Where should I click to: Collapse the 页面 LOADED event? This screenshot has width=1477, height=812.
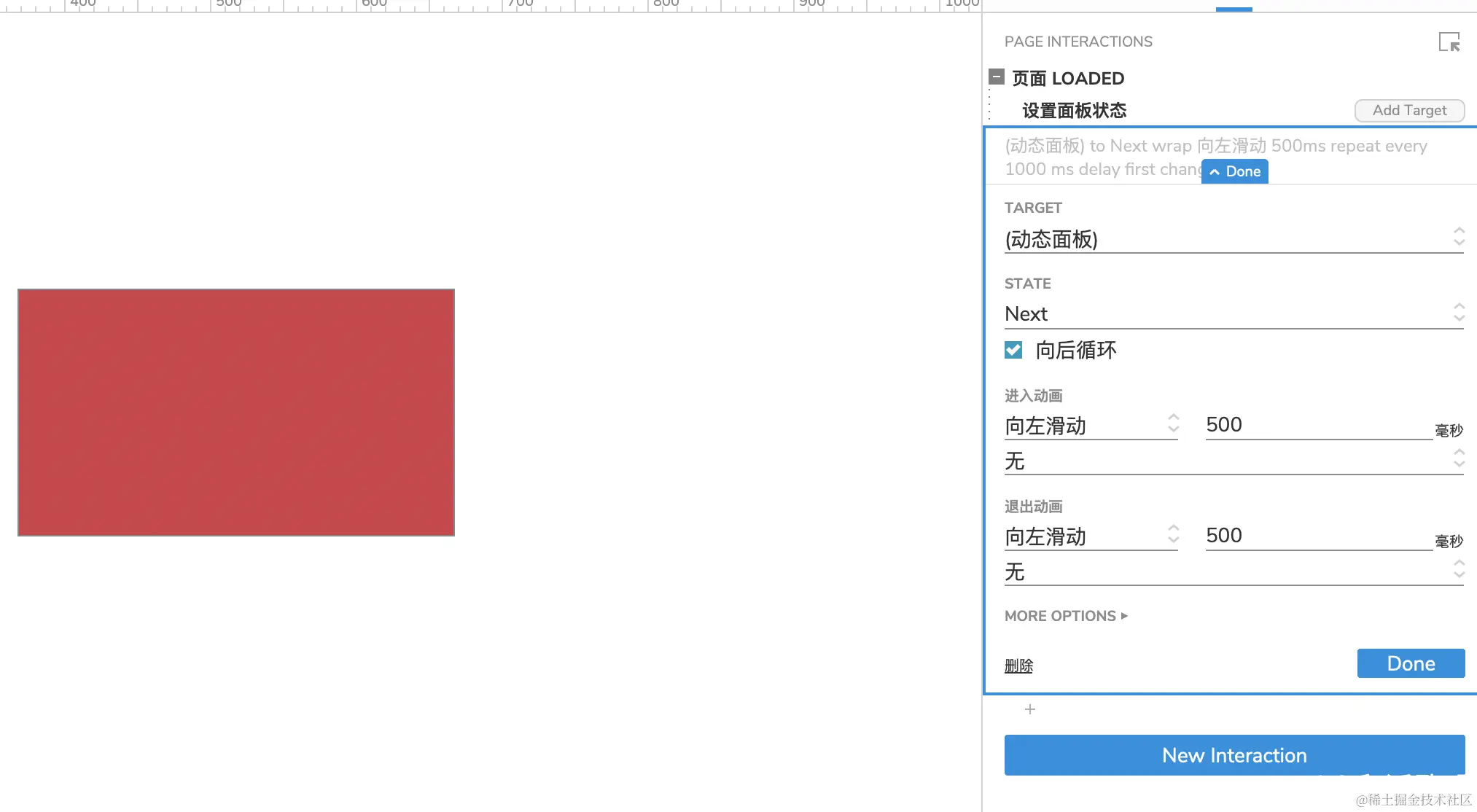997,77
